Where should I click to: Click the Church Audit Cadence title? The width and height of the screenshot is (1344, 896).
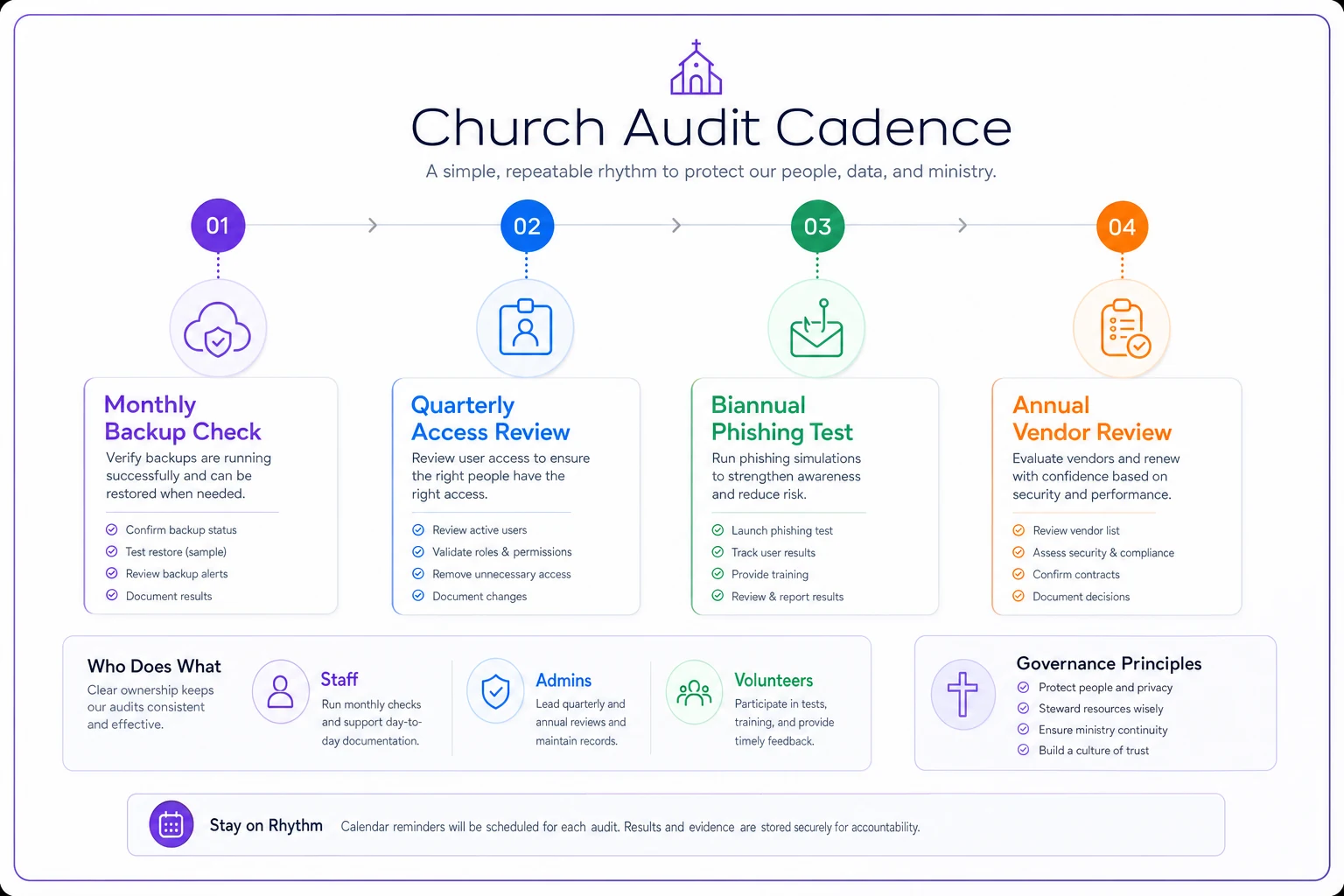(711, 127)
